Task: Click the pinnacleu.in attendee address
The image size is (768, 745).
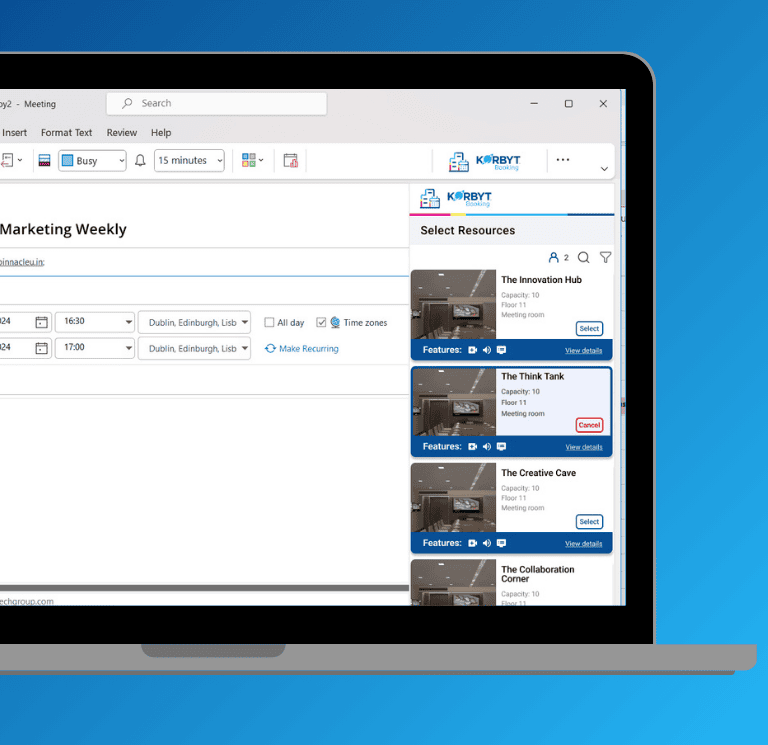Action: tap(22, 262)
